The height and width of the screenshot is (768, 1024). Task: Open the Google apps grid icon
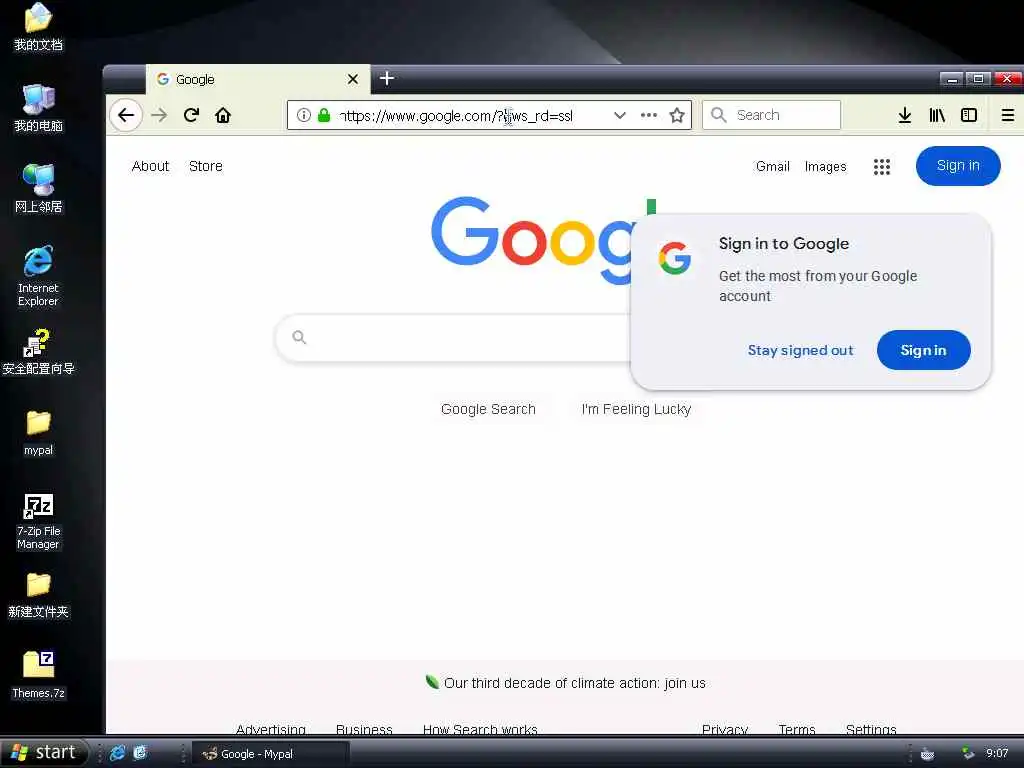882,167
